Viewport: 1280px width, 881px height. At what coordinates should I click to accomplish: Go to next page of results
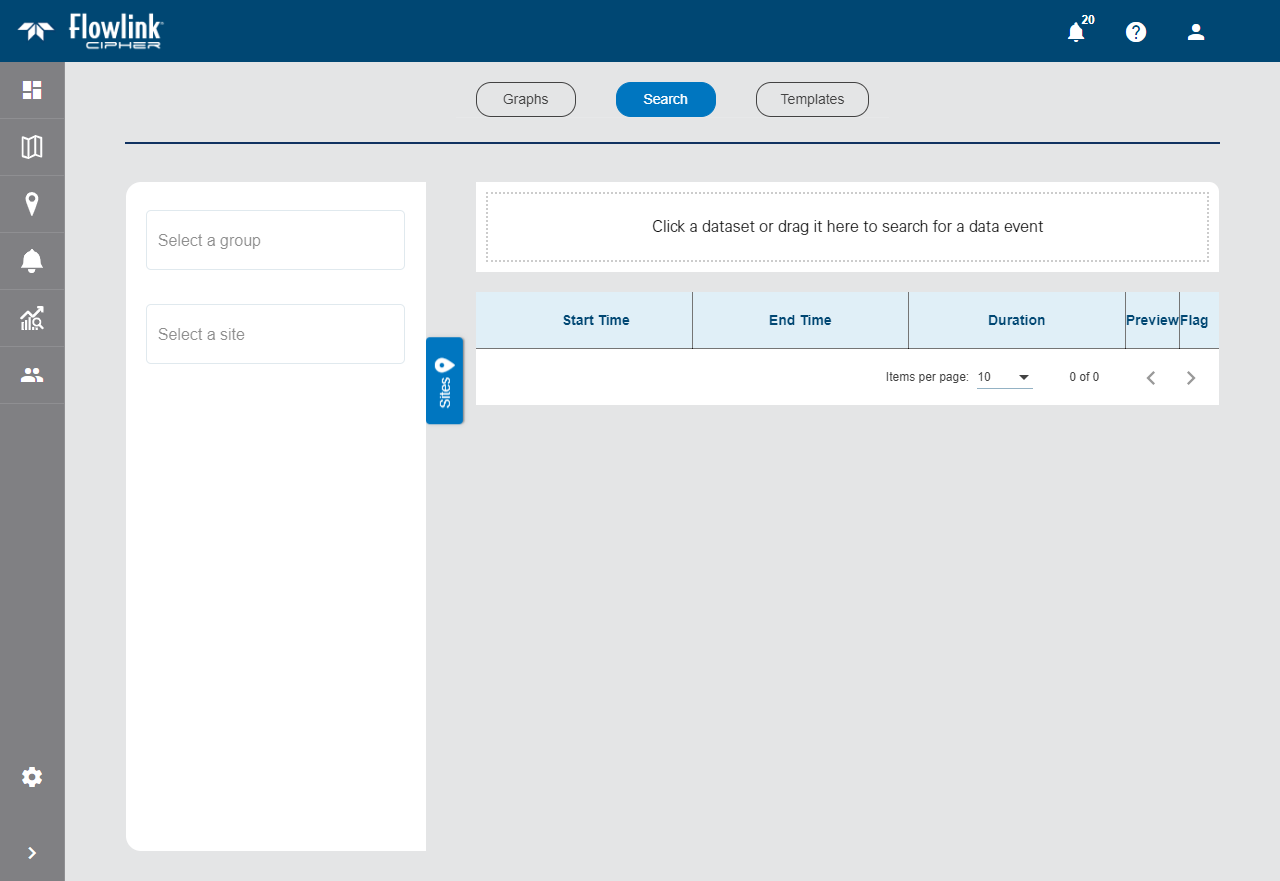click(1191, 378)
